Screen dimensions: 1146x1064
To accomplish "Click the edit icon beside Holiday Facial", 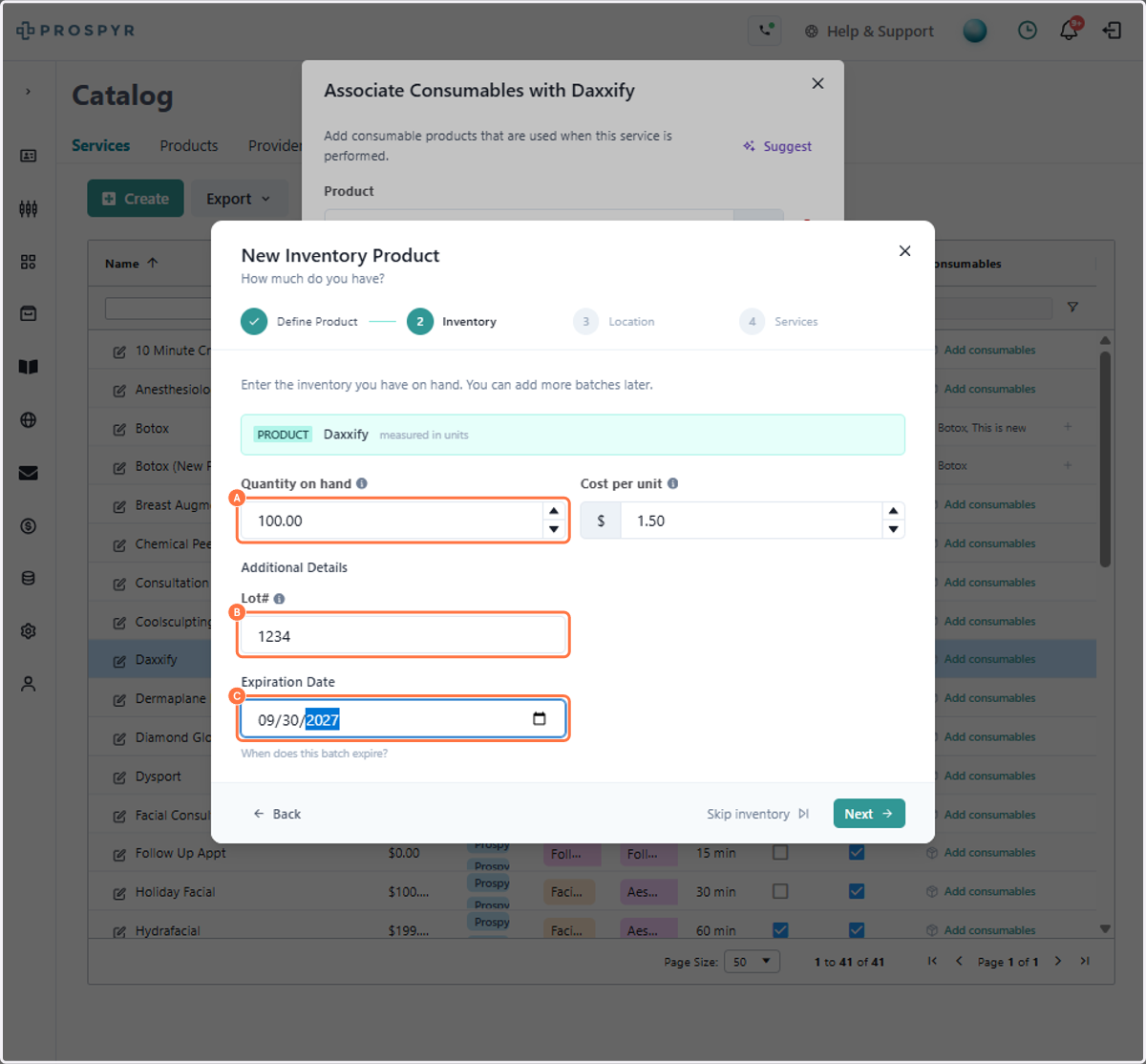I will (119, 893).
